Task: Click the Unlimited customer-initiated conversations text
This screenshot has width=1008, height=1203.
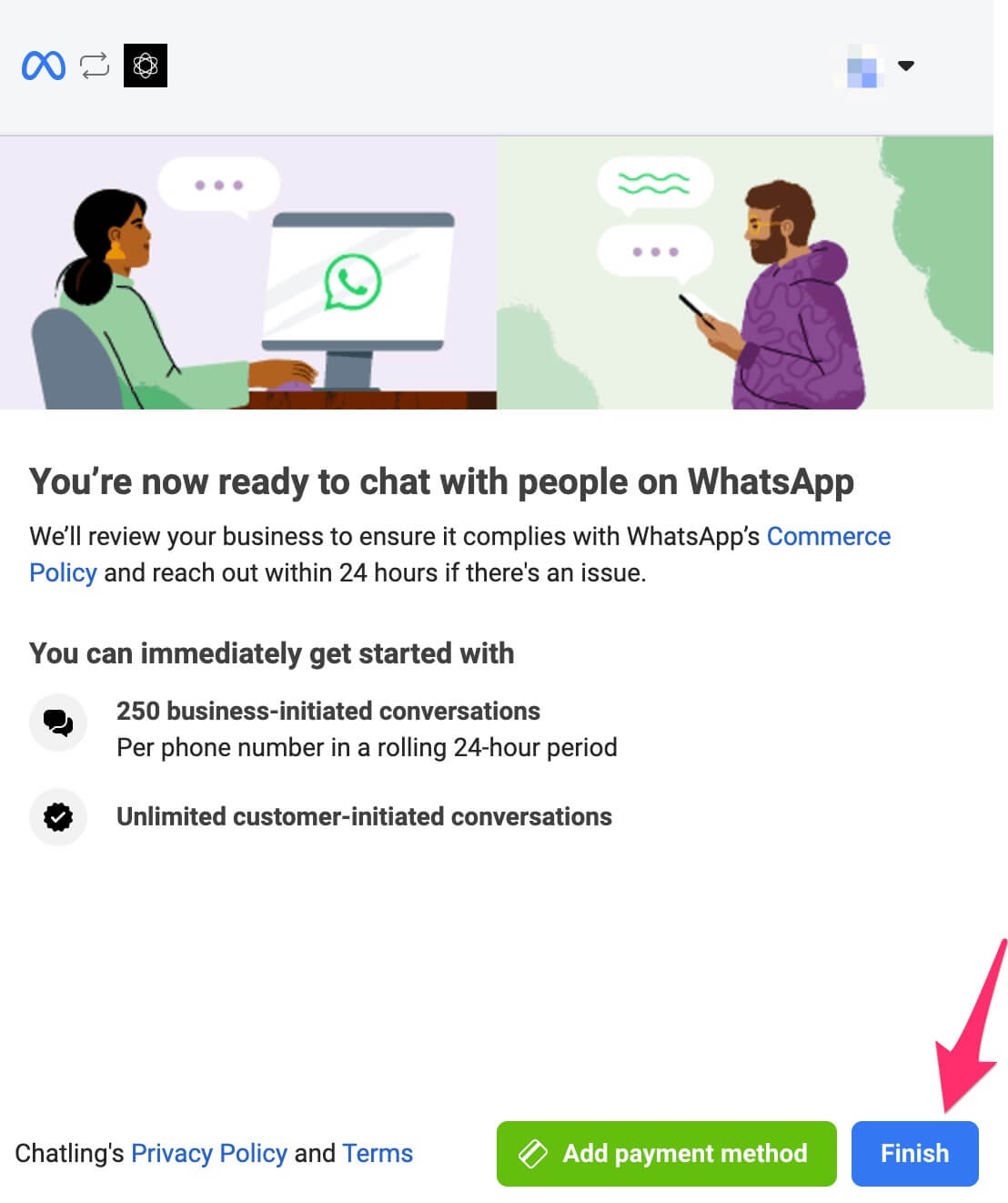Action: [x=364, y=817]
